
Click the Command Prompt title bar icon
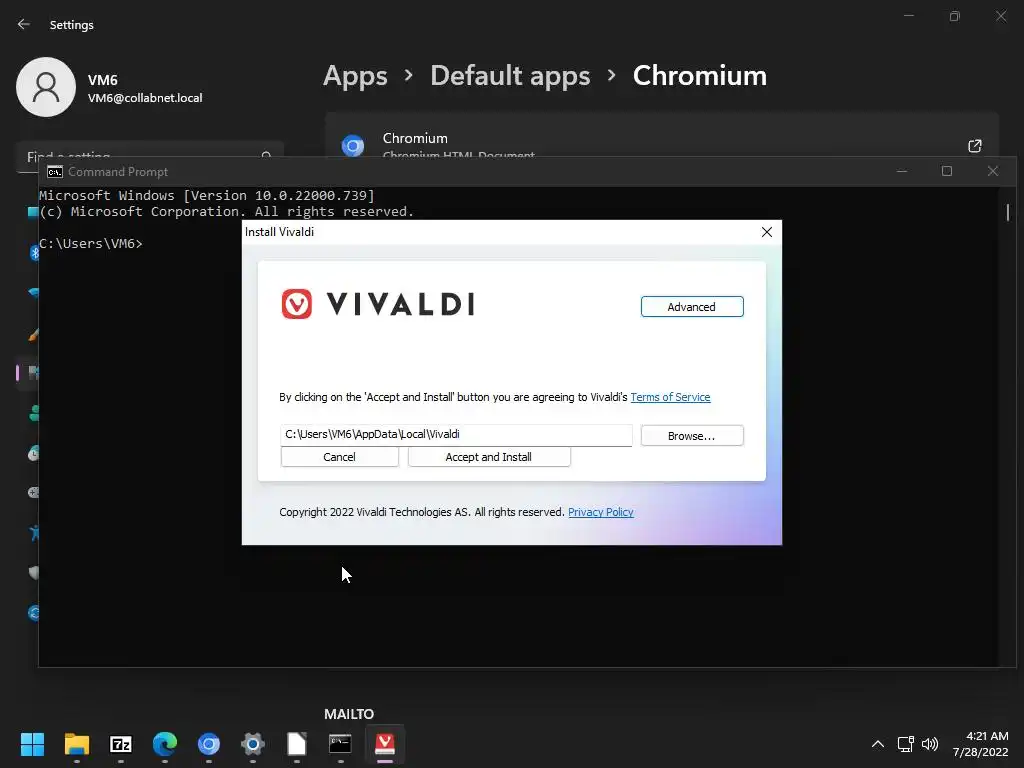pyautogui.click(x=55, y=172)
